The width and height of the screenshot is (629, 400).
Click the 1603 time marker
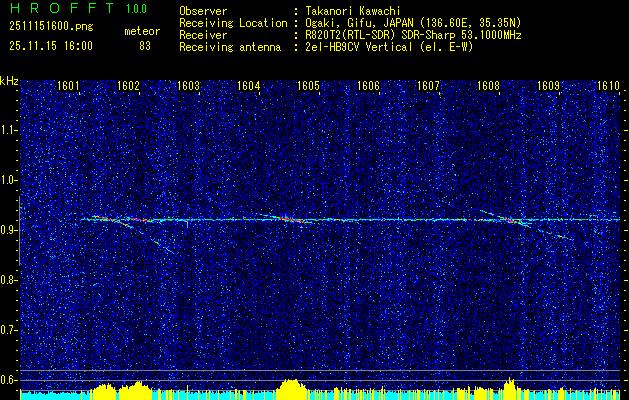tap(188, 86)
